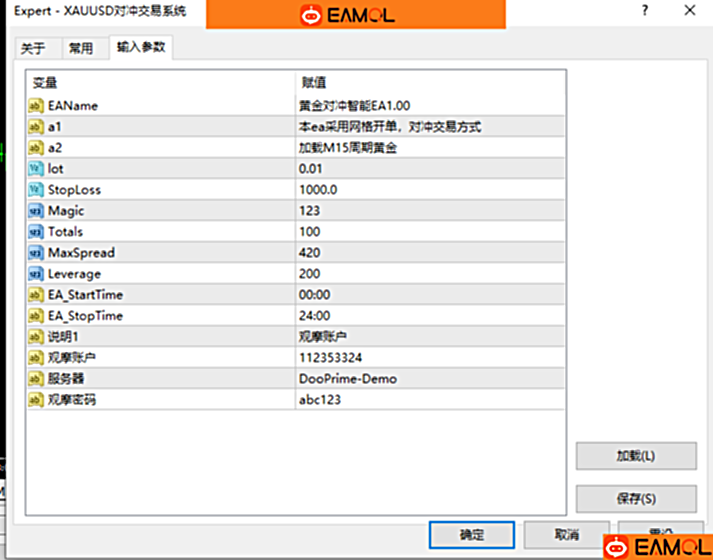Click the double-type icon next to lot
713x560 pixels.
36,169
